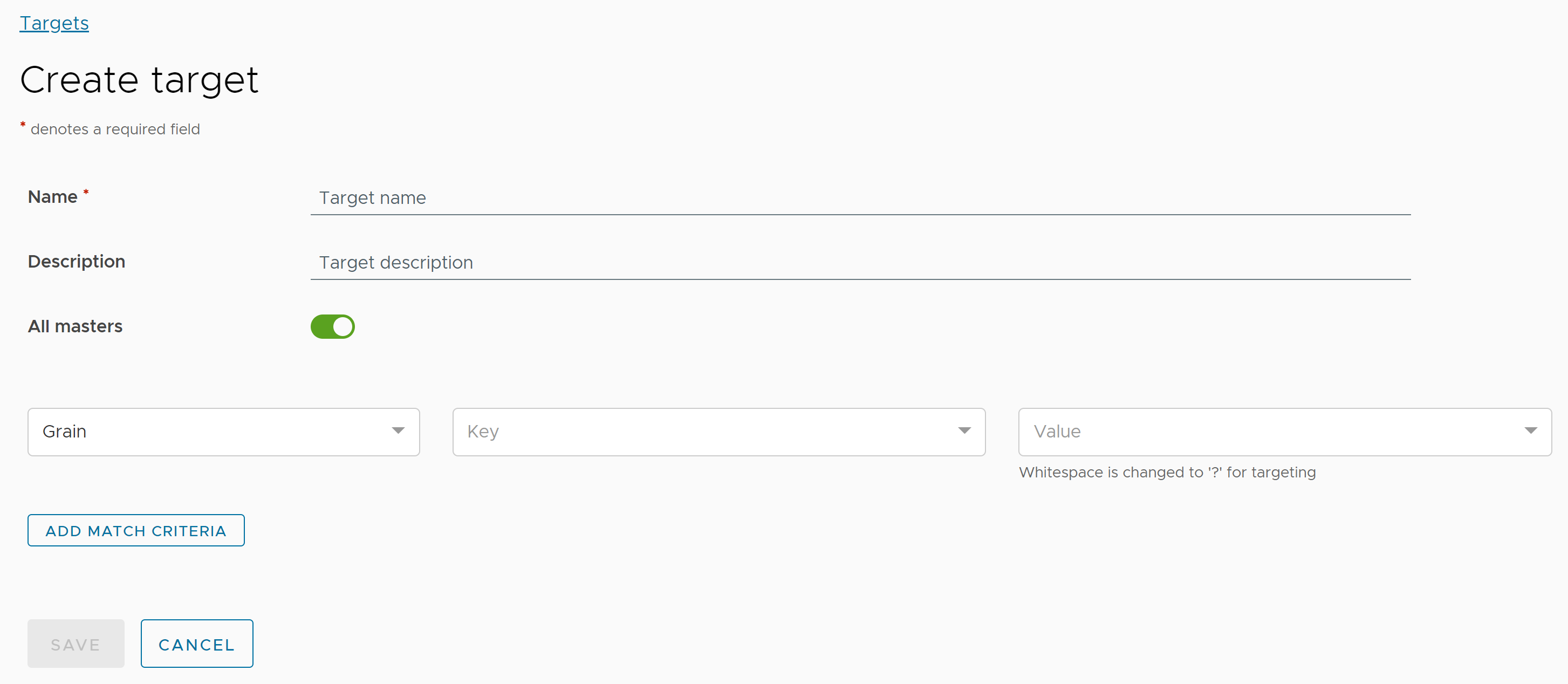The image size is (1568, 684).
Task: Click the CANCEL button
Action: tap(197, 644)
